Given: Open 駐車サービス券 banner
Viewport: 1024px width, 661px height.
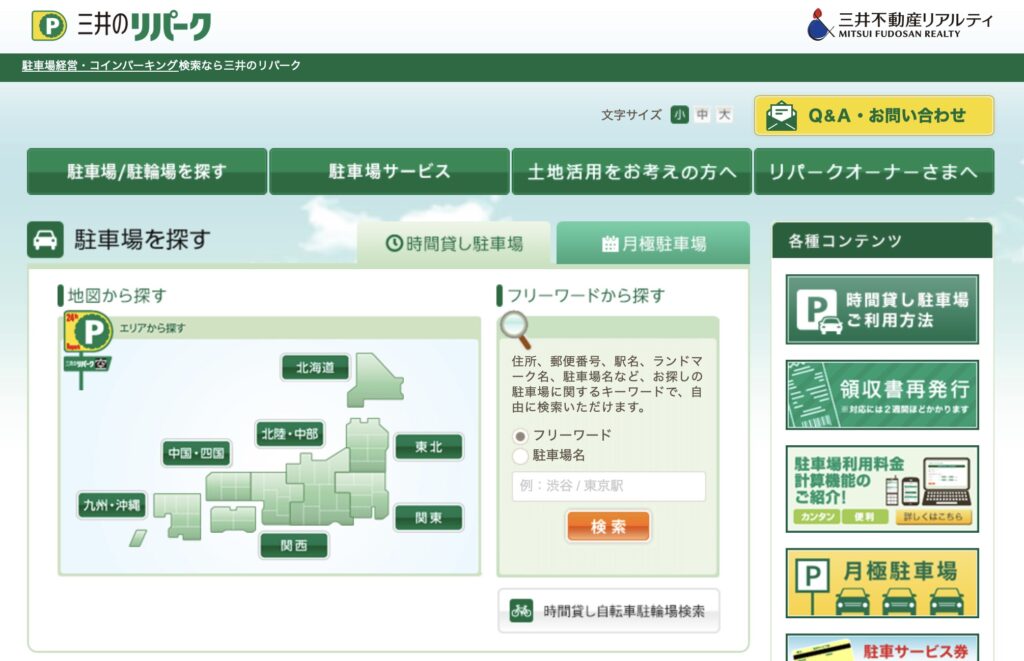Looking at the screenshot, I should [x=882, y=648].
